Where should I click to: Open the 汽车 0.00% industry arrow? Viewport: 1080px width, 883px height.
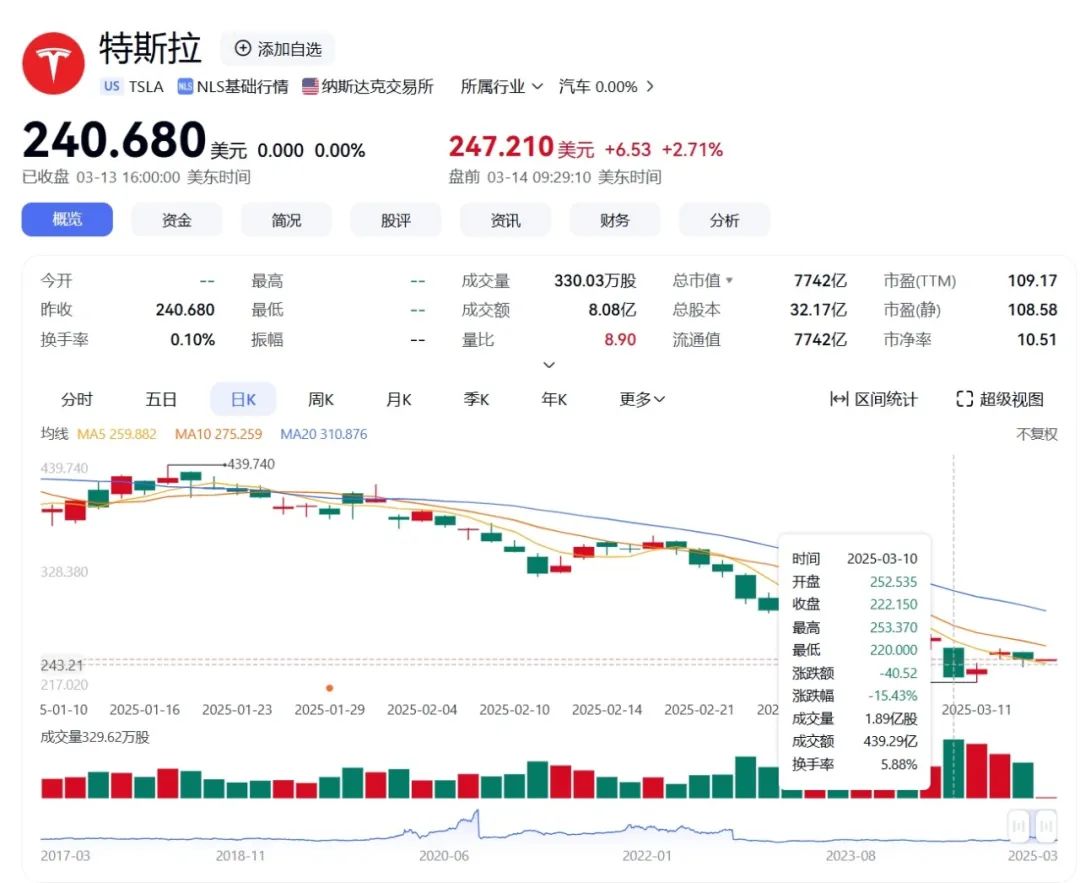point(650,86)
